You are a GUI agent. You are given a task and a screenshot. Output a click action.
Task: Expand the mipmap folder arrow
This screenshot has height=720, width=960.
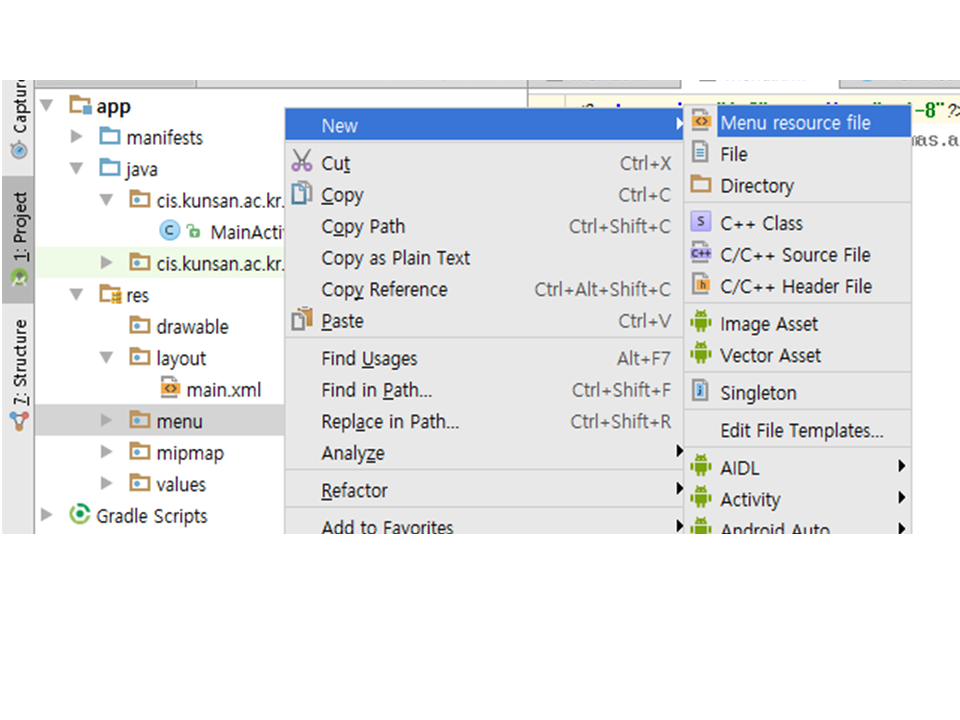(x=107, y=452)
